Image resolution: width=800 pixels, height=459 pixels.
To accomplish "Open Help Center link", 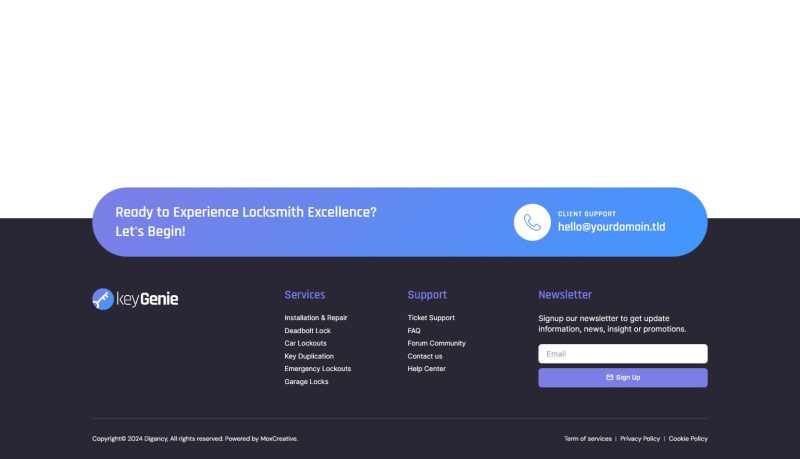I will [427, 369].
